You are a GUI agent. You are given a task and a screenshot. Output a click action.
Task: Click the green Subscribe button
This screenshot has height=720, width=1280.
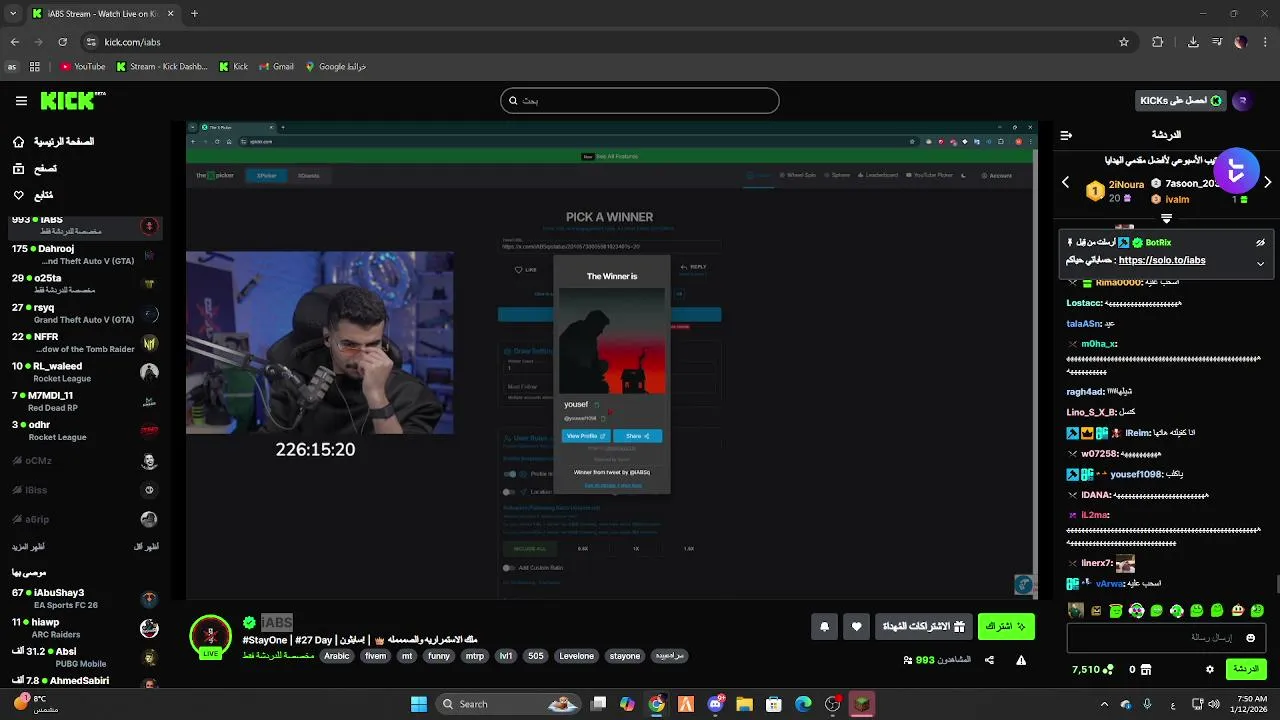click(1006, 627)
